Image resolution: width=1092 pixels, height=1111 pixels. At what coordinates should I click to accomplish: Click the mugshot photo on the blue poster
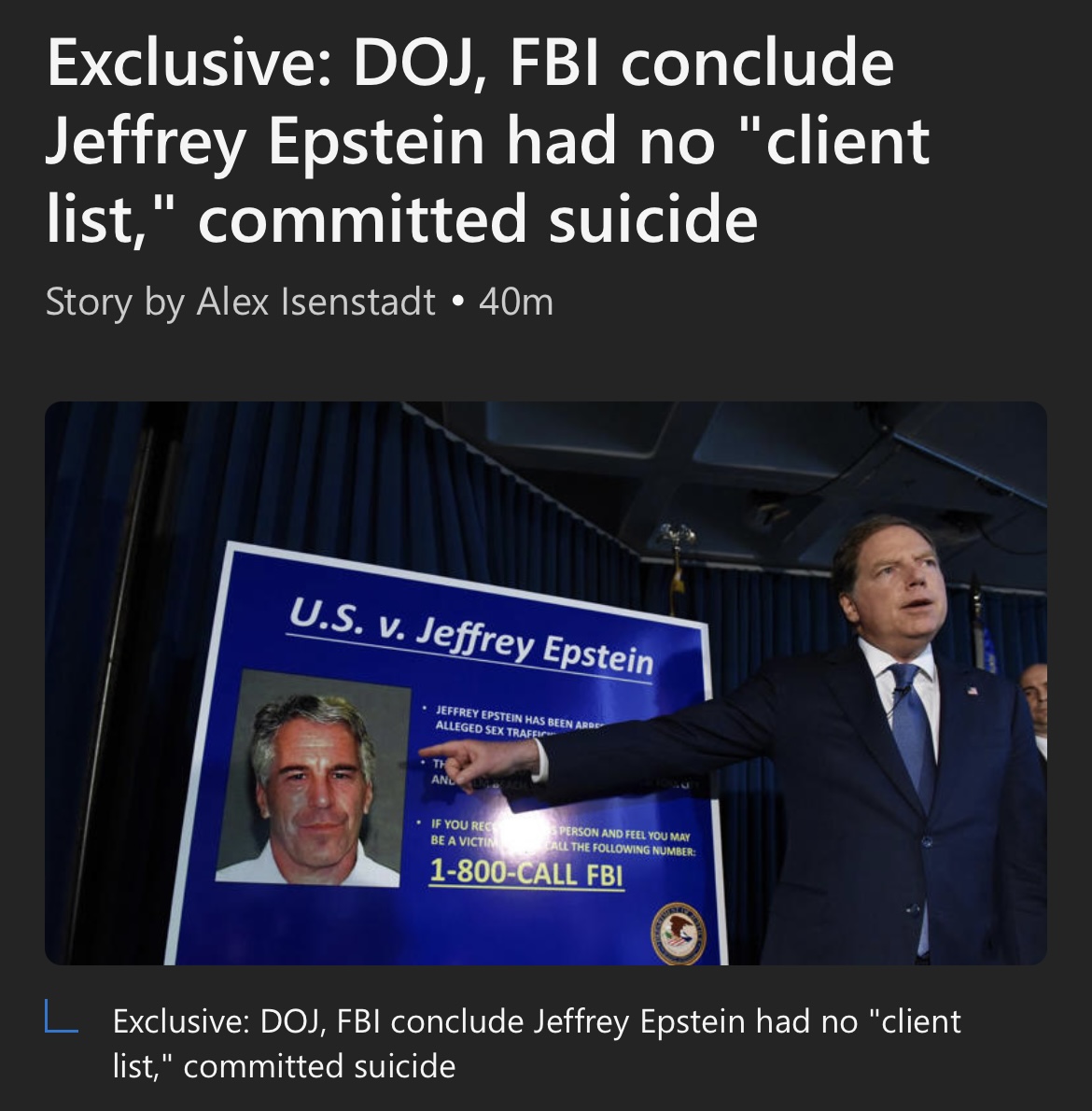pyautogui.click(x=314, y=778)
